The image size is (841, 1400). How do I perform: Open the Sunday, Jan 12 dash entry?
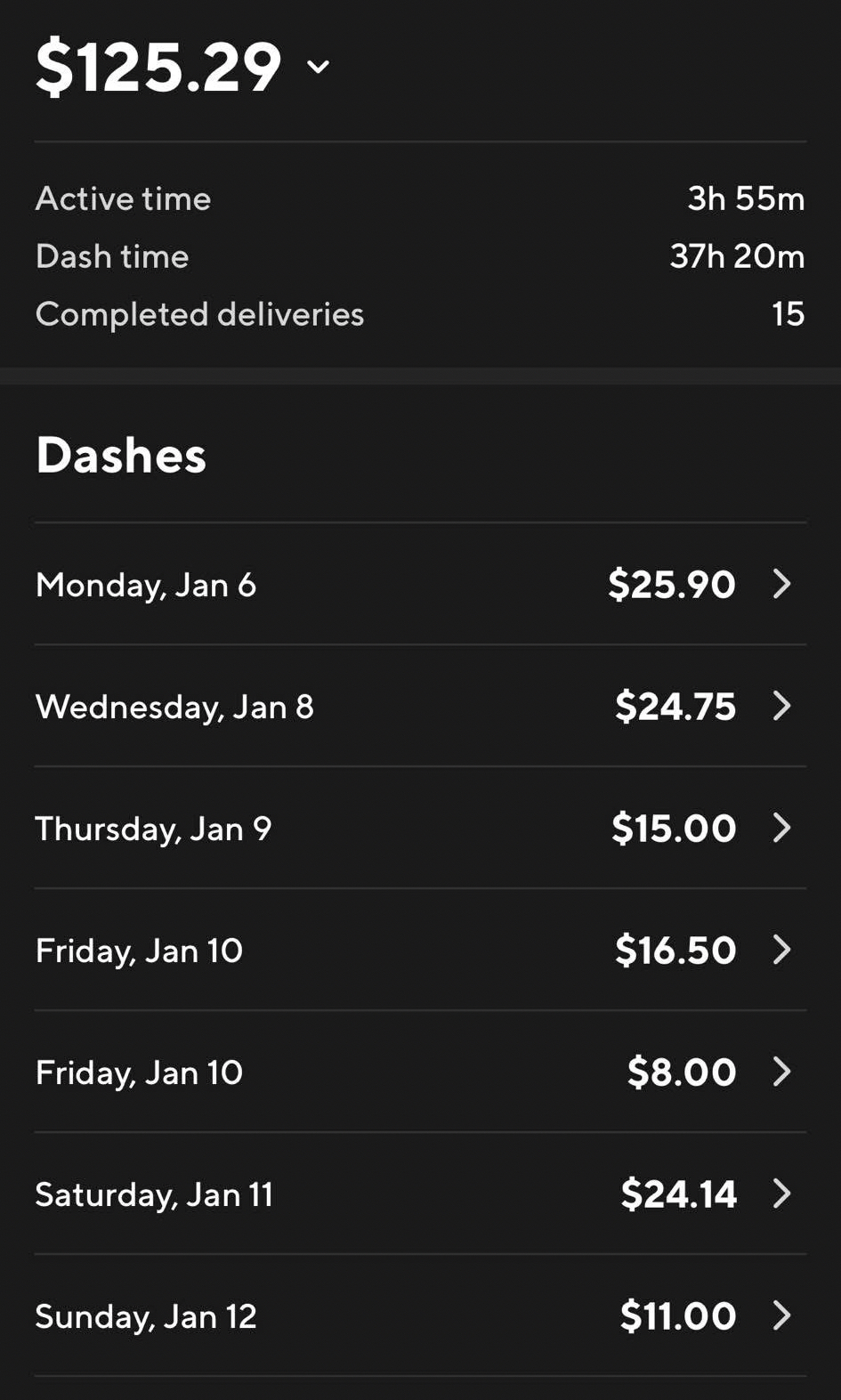point(146,1316)
